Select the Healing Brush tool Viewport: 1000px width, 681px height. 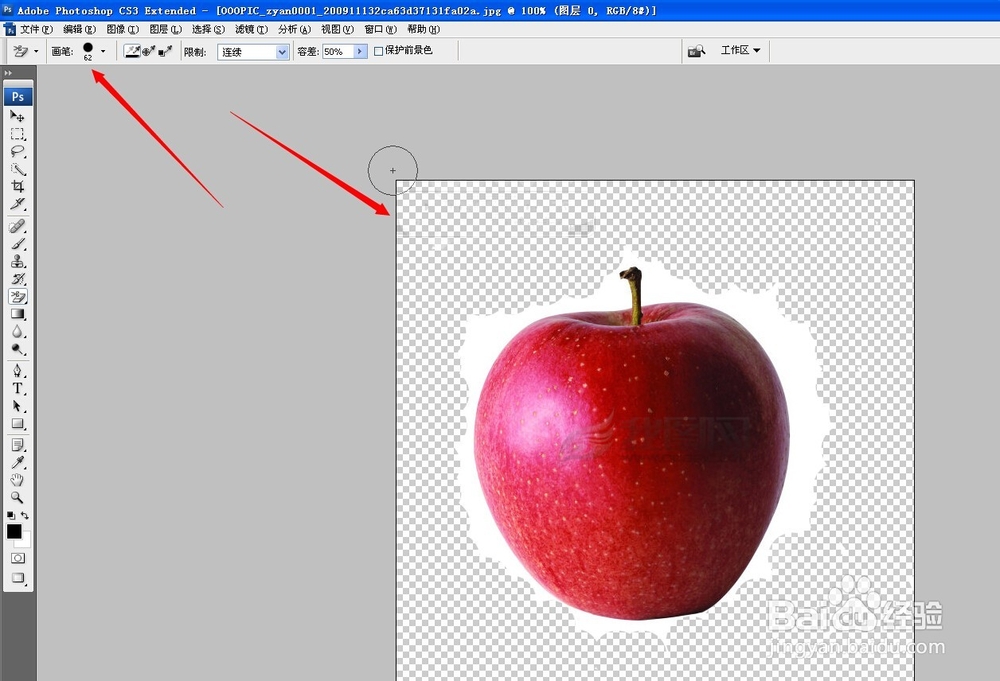[17, 226]
